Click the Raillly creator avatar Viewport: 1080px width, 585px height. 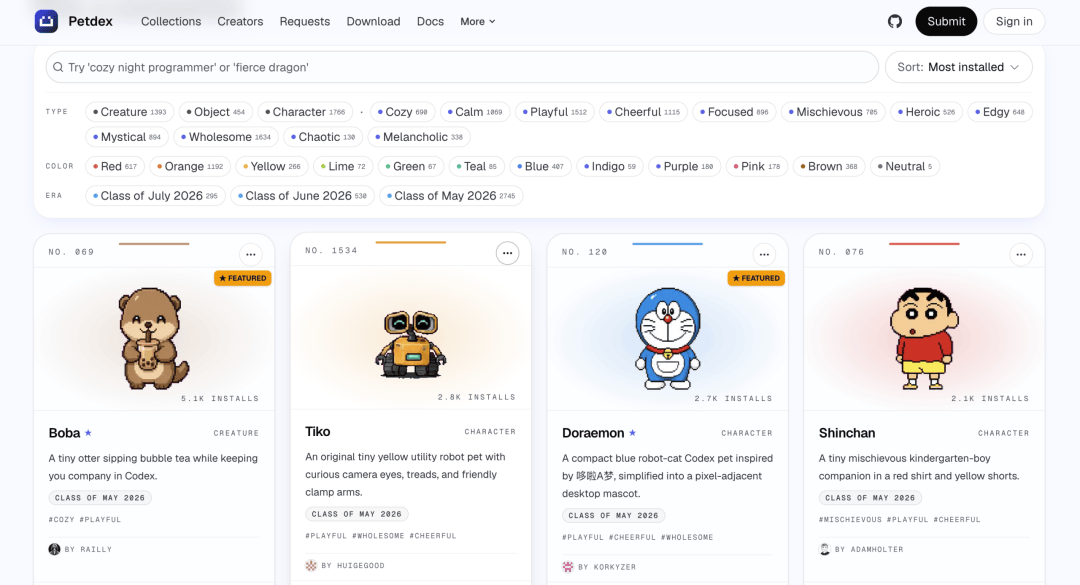[54, 549]
